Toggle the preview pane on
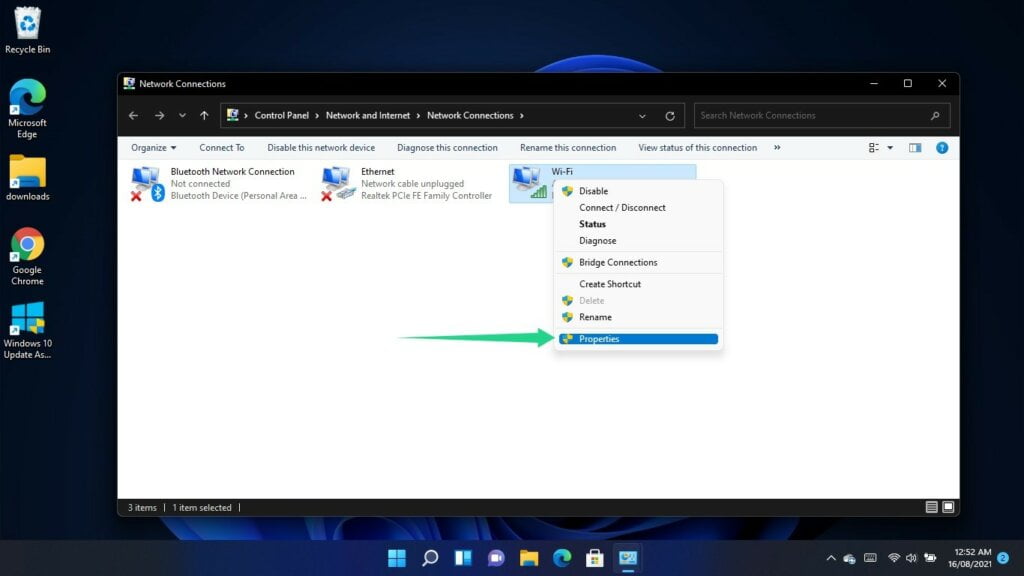This screenshot has width=1024, height=576. (914, 147)
